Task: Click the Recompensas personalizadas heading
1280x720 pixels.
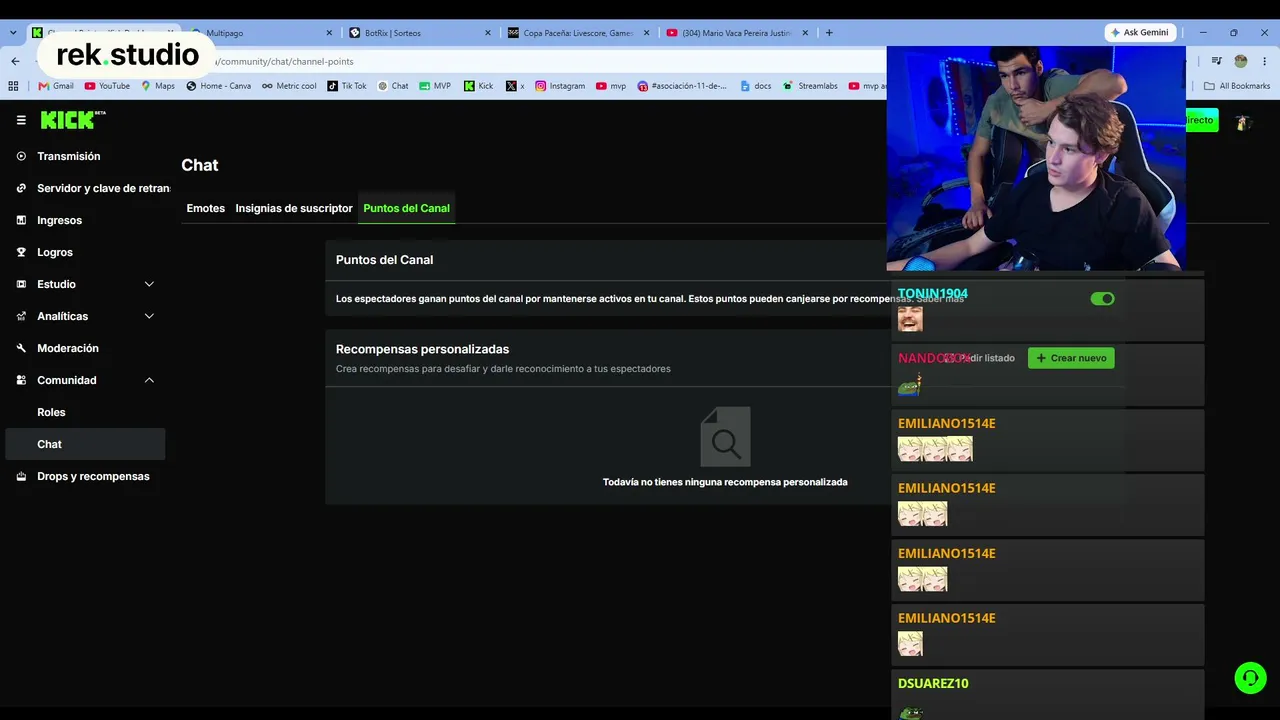Action: tap(422, 349)
